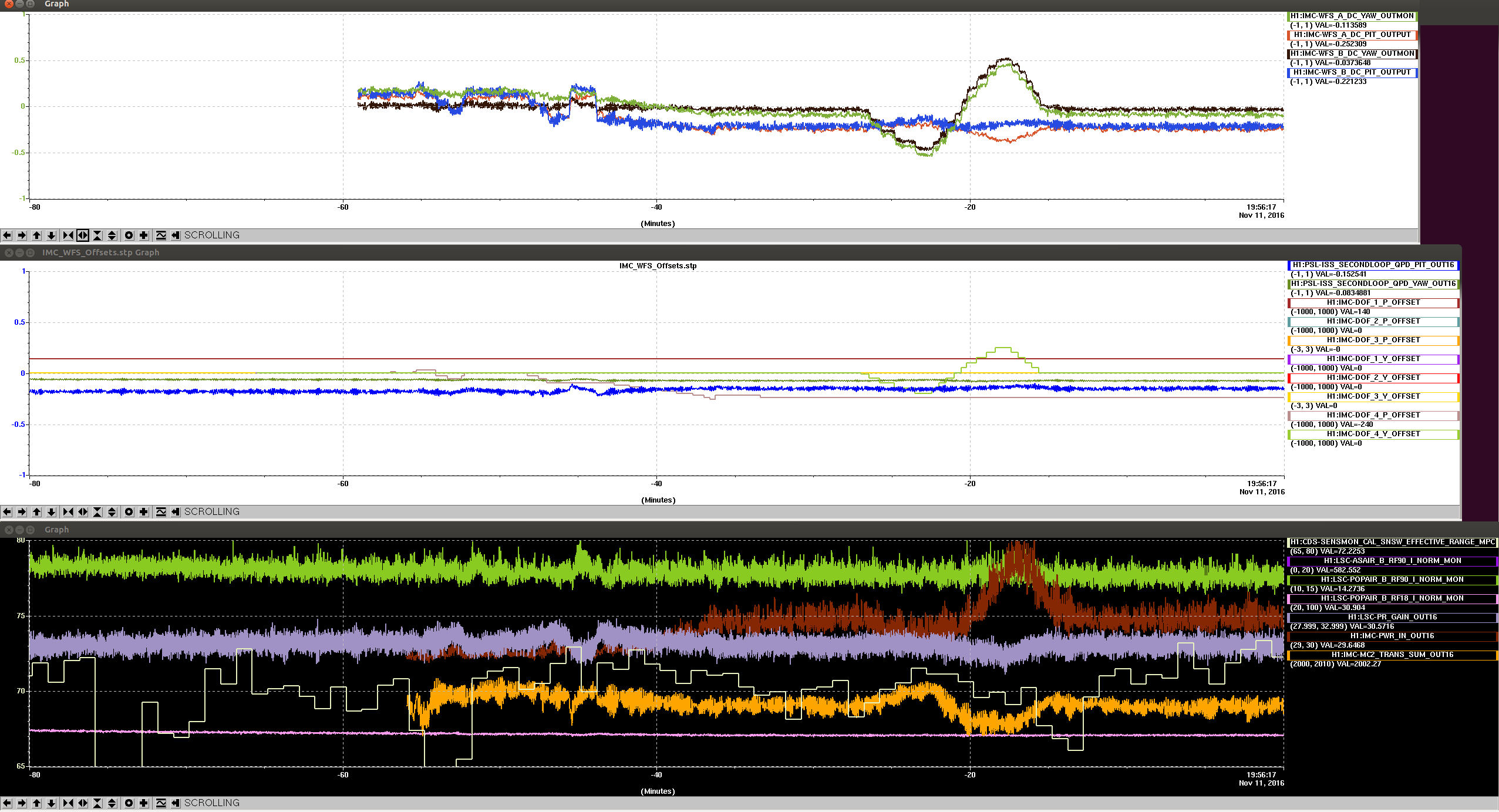Viewport: 1499px width, 812px height.
Task: Pan left in IMC_WFS_Offsets graph toolbar
Action: (x=7, y=512)
